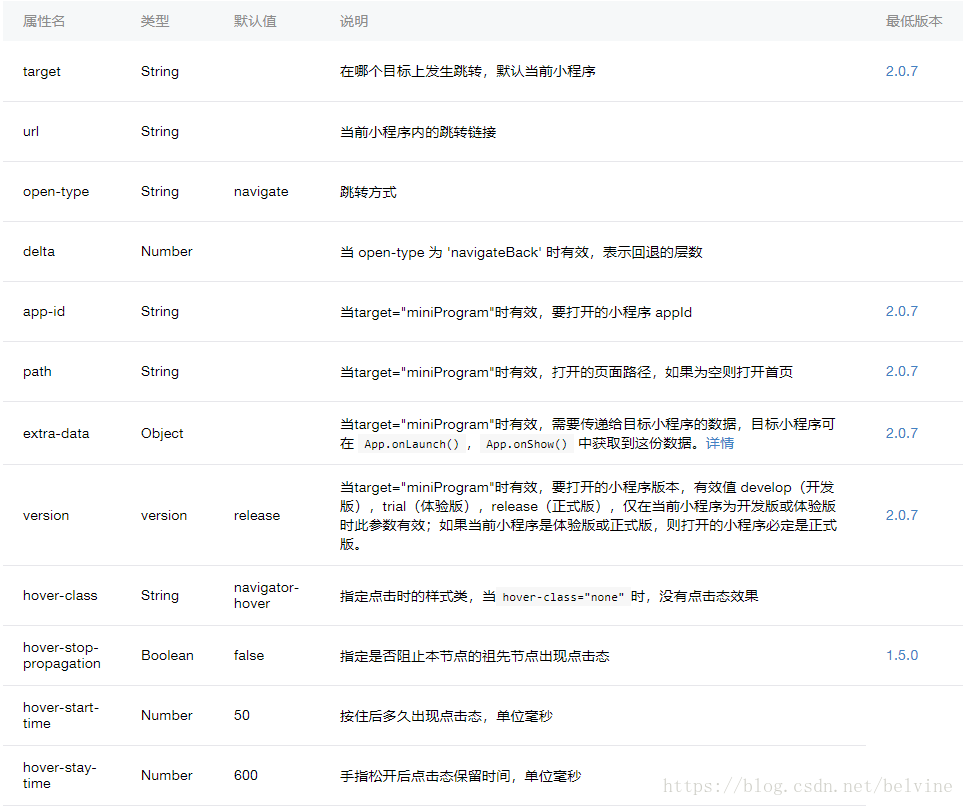Screen dimensions: 964x806
Task: Click the open-type property name
Action: (56, 192)
